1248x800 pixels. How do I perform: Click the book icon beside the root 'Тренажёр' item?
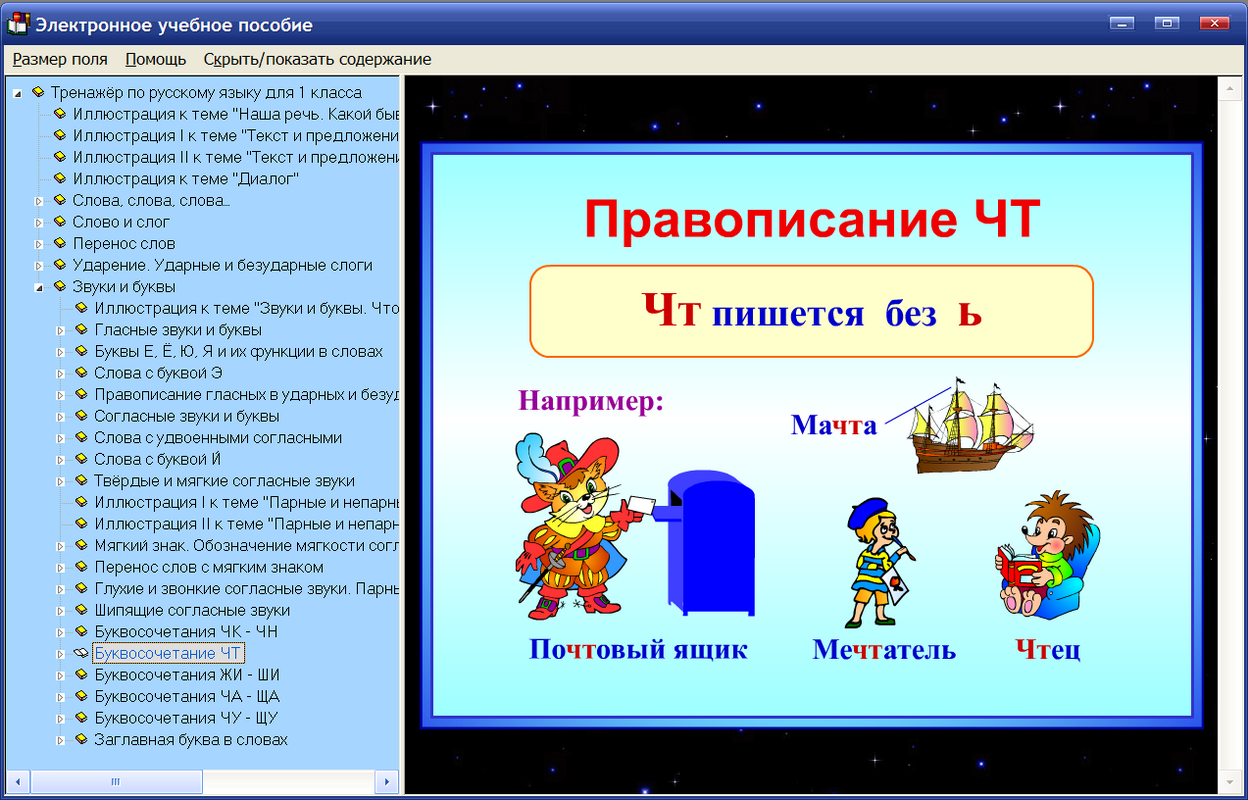point(39,92)
